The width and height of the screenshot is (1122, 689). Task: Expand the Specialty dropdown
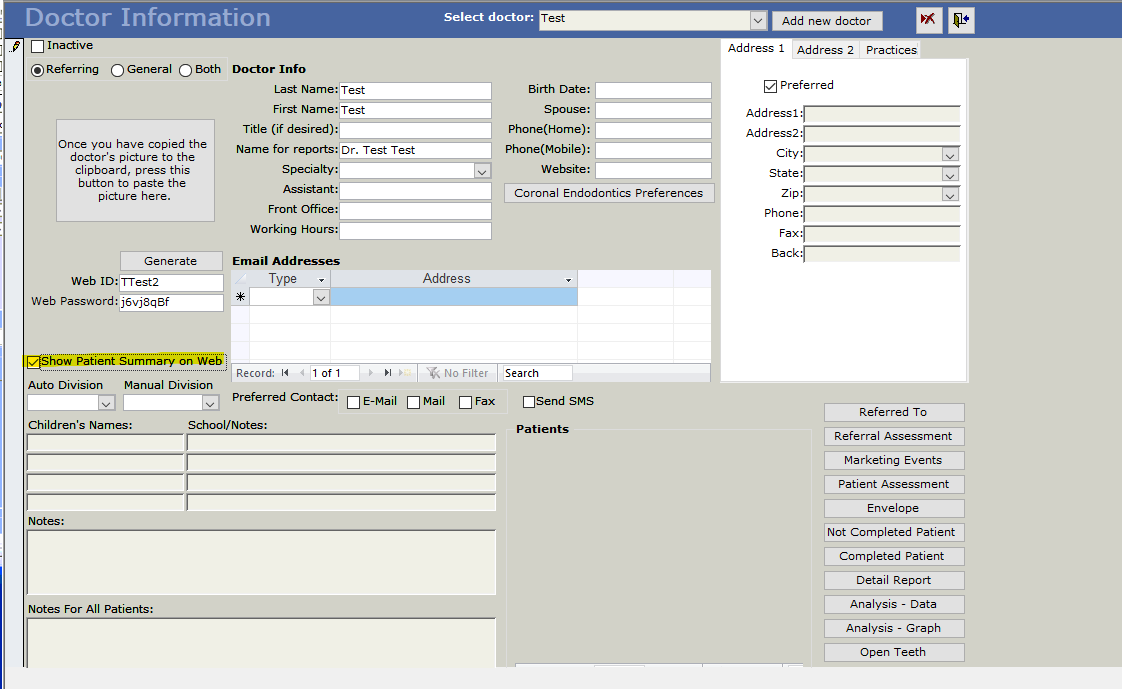482,171
